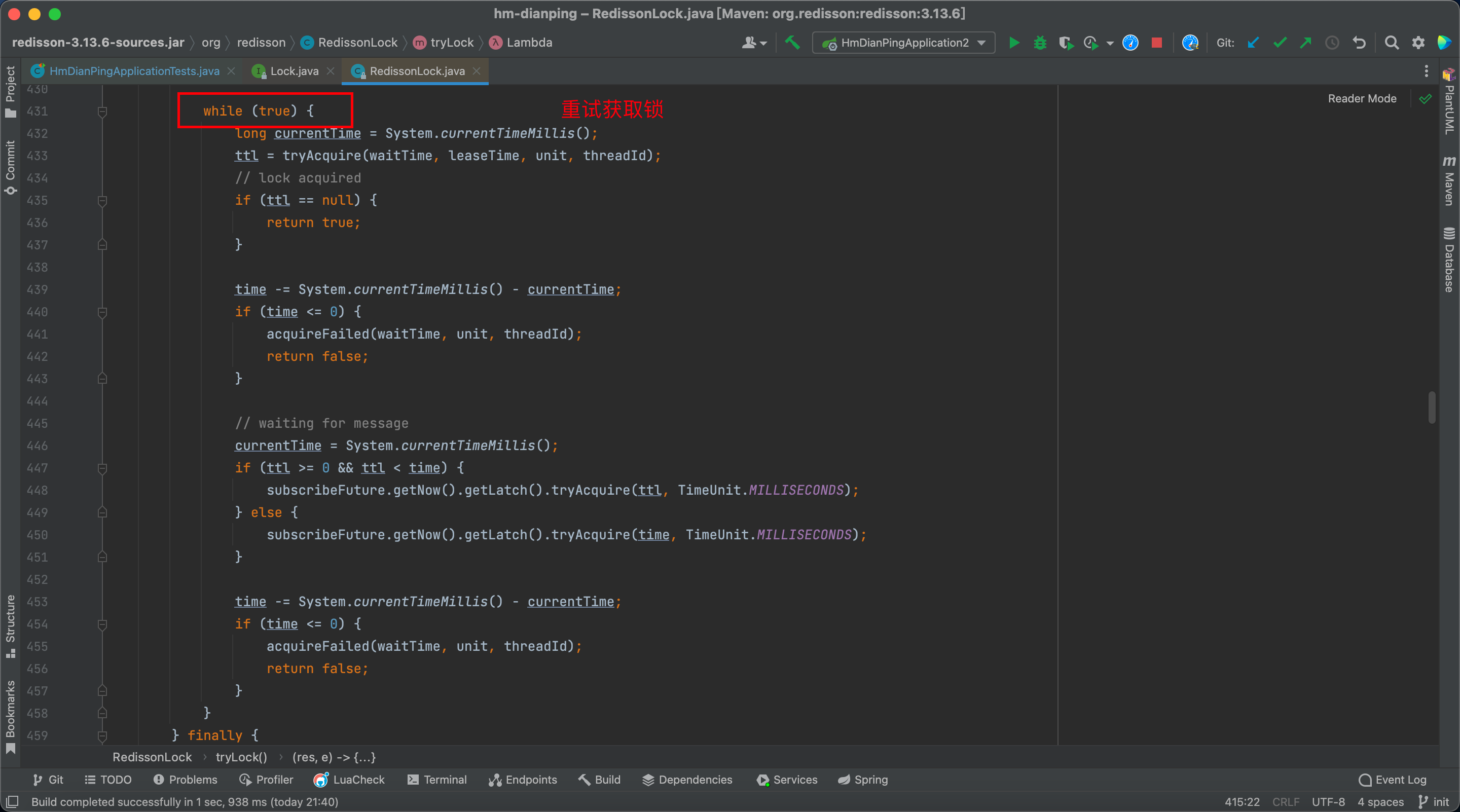Viewport: 1460px width, 812px height.
Task: Collapse the if block at line 454
Action: 102,624
